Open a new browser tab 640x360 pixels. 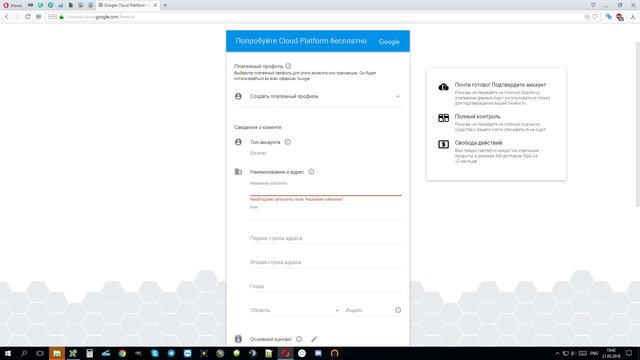[165, 5]
